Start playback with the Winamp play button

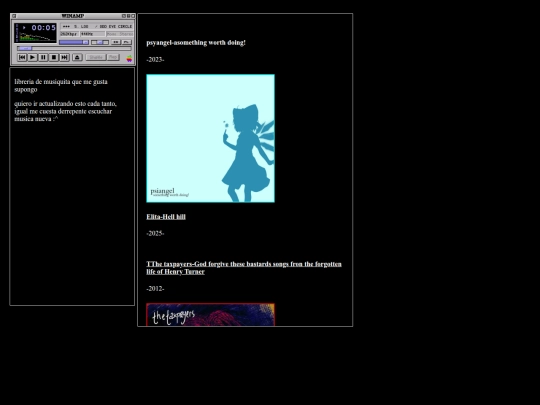point(32,58)
